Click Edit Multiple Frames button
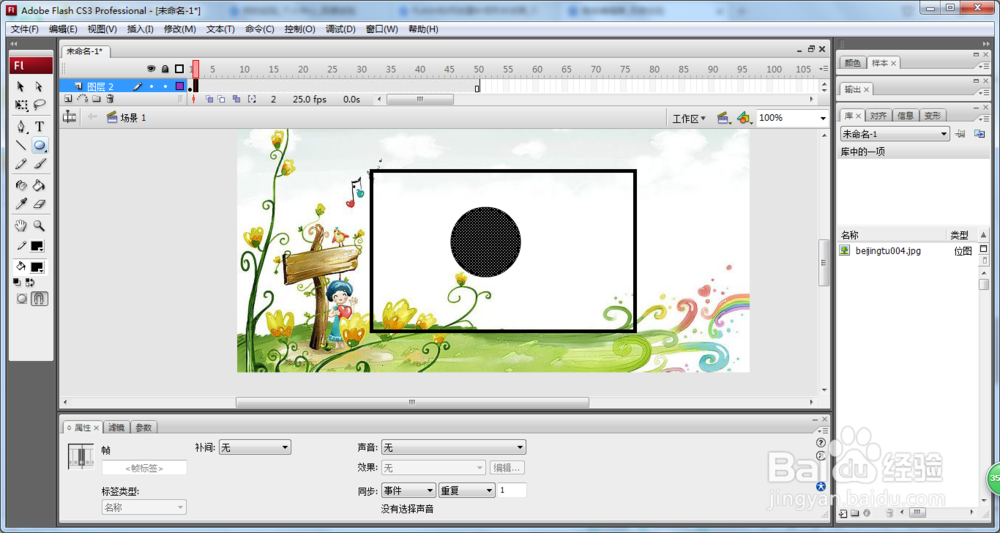The image size is (1000, 533). [237, 99]
